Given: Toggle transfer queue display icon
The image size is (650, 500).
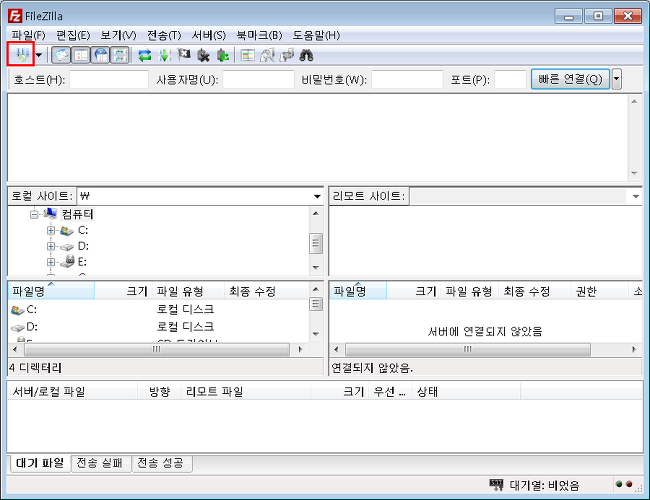Looking at the screenshot, I should [120, 55].
